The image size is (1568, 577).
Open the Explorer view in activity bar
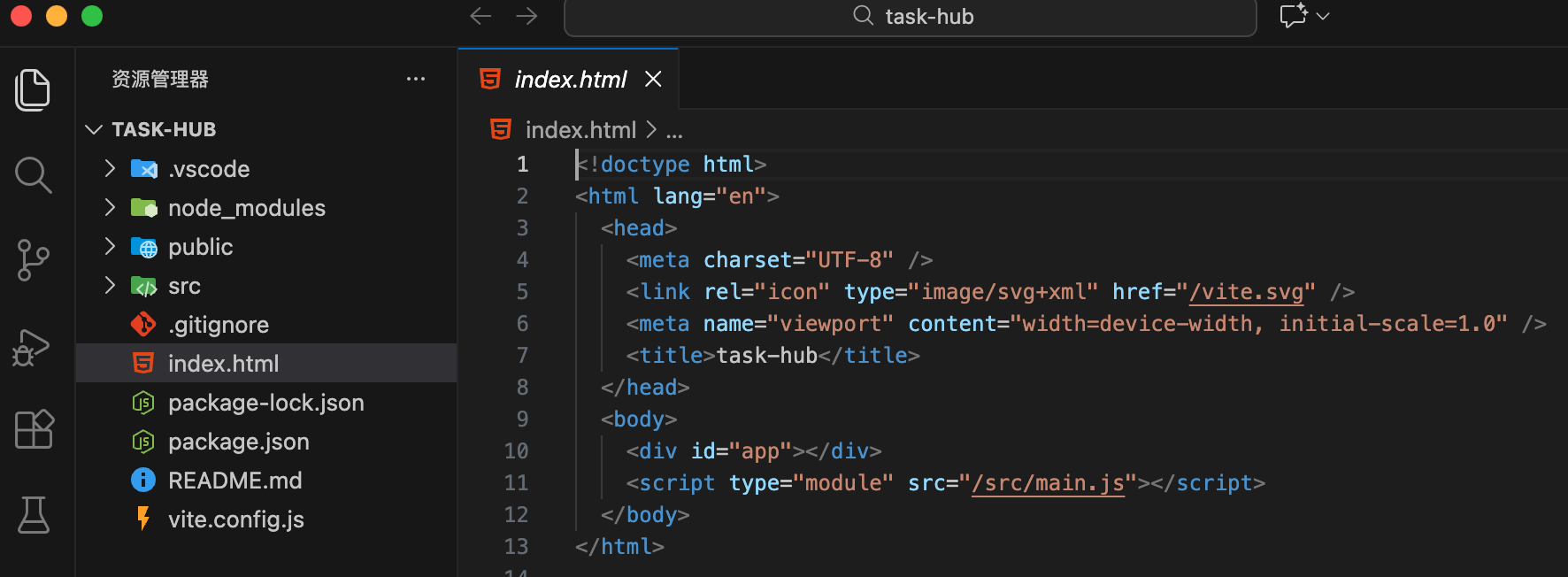[33, 89]
